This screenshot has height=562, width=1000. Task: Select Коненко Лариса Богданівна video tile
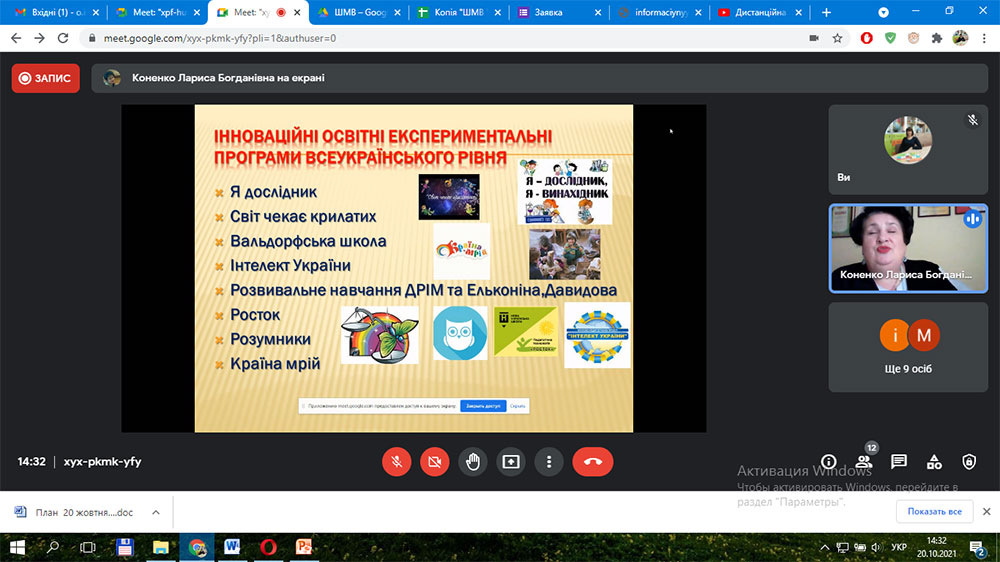pos(908,248)
